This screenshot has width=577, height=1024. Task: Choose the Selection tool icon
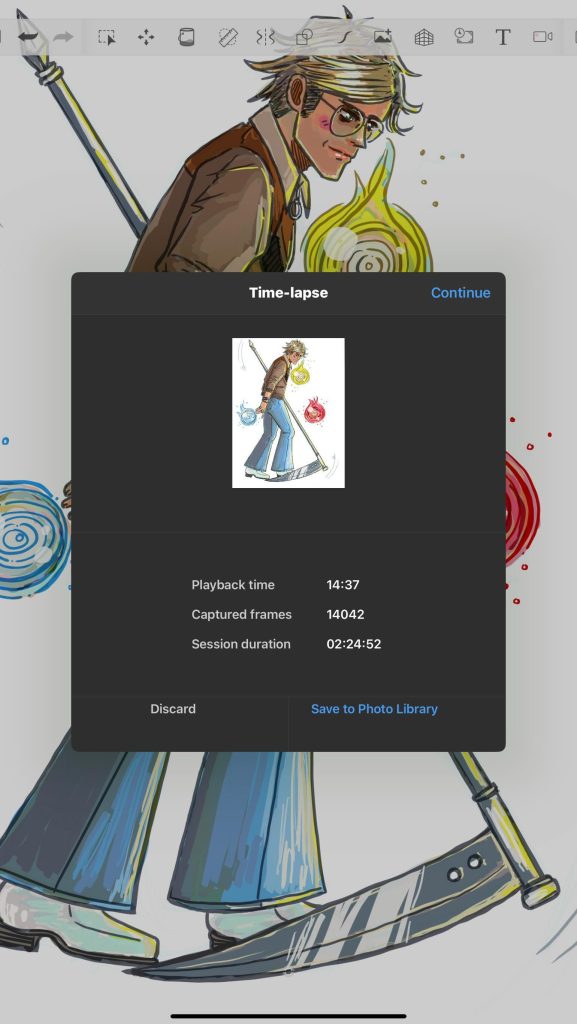(106, 37)
